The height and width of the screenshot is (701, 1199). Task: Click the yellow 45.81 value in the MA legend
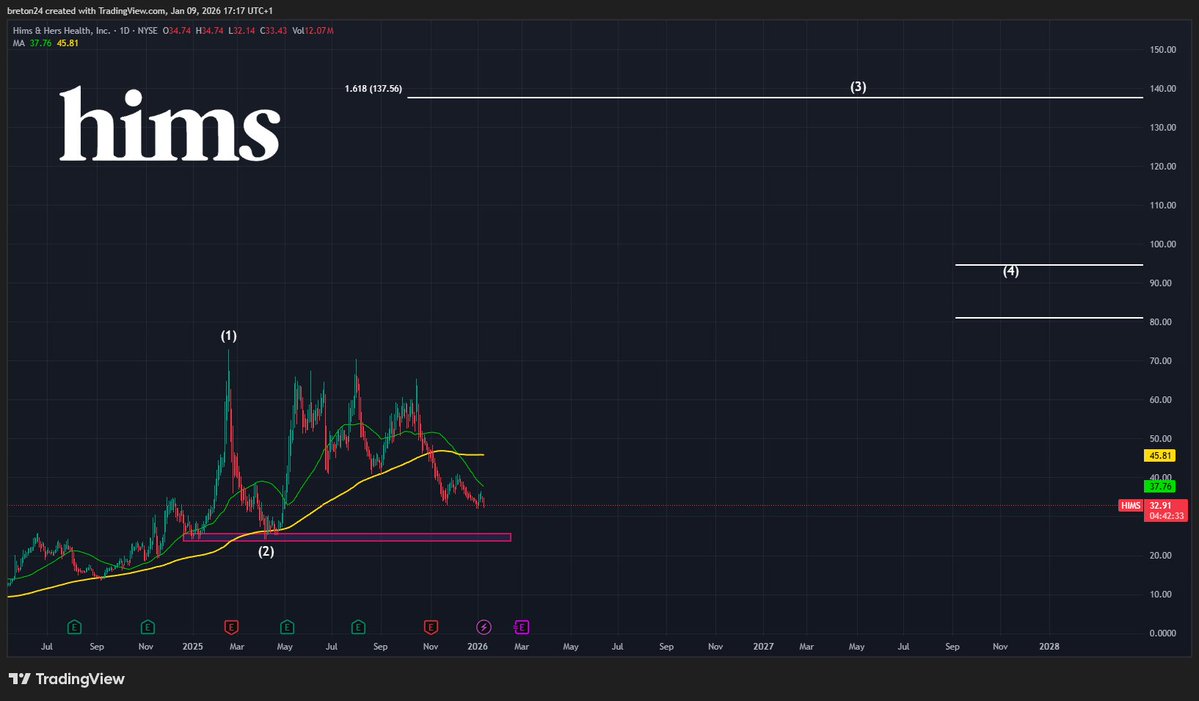click(67, 43)
